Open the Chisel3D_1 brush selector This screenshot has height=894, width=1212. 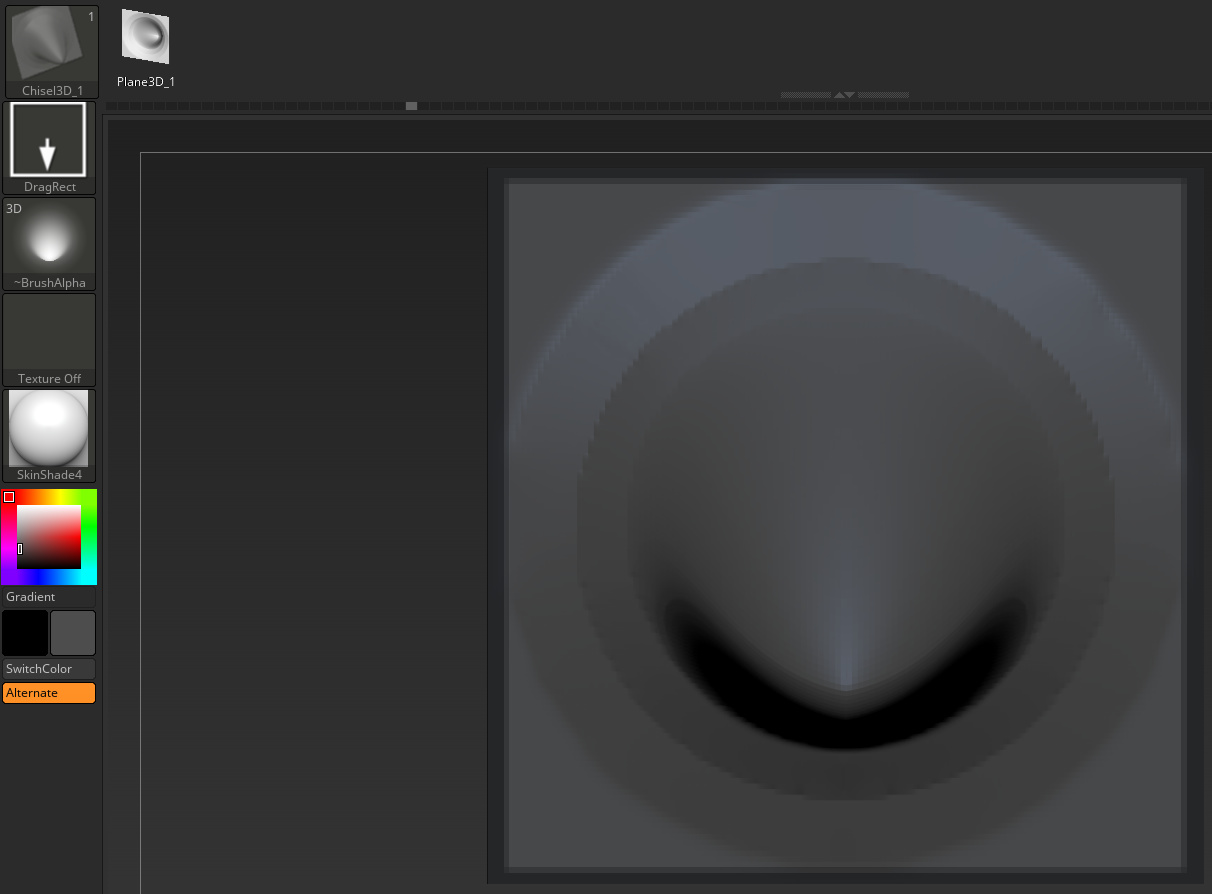pos(52,52)
